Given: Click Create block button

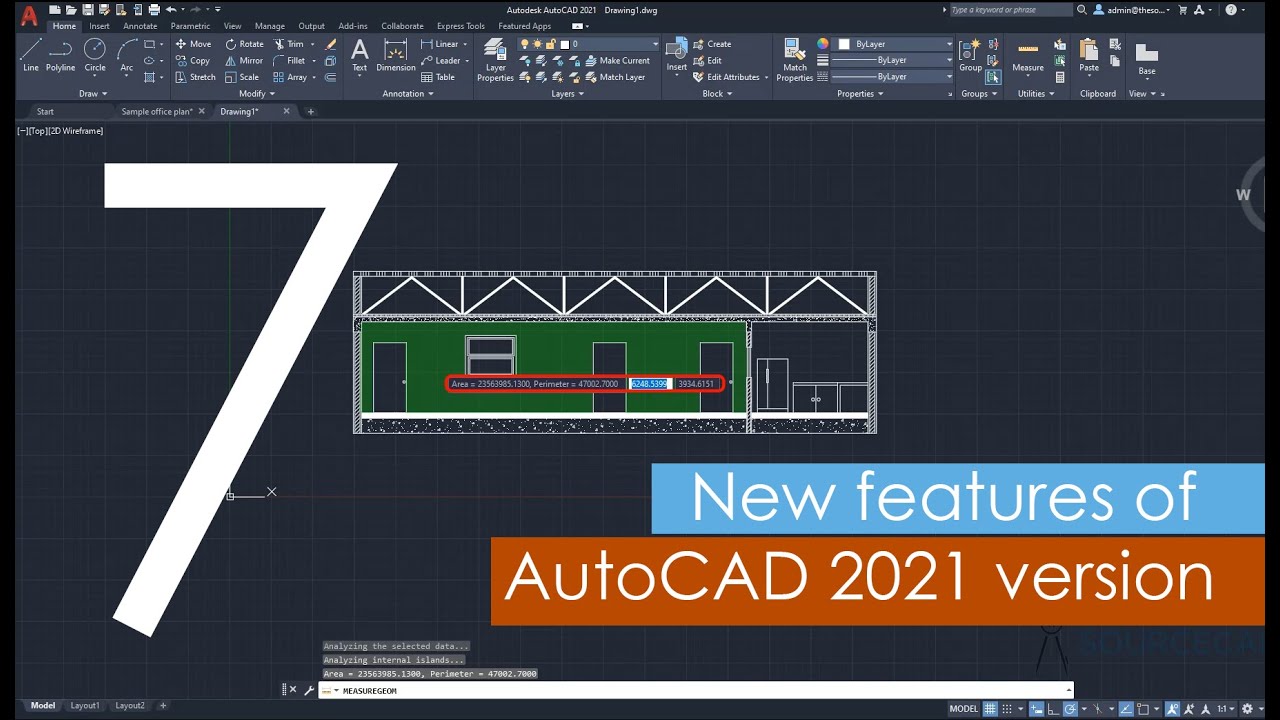Looking at the screenshot, I should pyautogui.click(x=711, y=44).
